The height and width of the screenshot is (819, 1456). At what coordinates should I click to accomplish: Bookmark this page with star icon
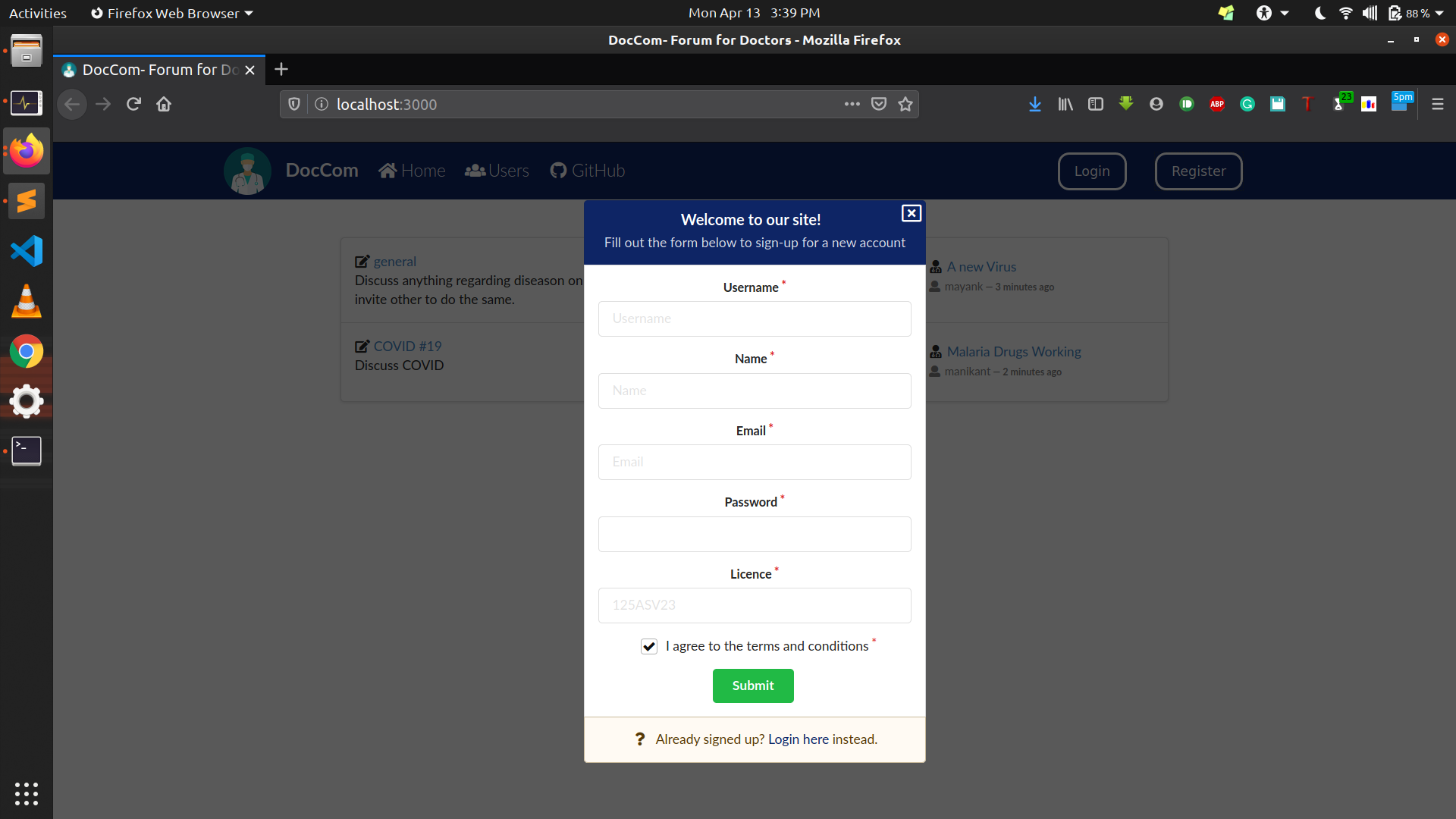[x=905, y=104]
